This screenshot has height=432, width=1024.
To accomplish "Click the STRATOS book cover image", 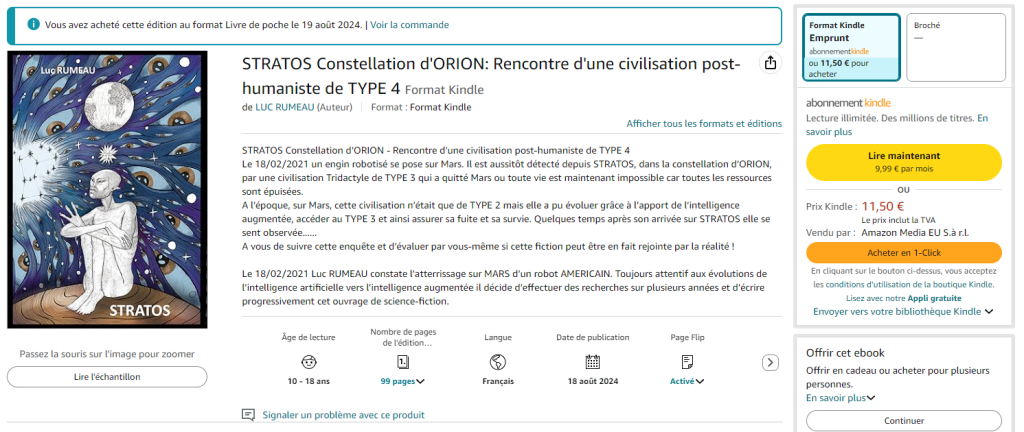I will click(x=107, y=190).
